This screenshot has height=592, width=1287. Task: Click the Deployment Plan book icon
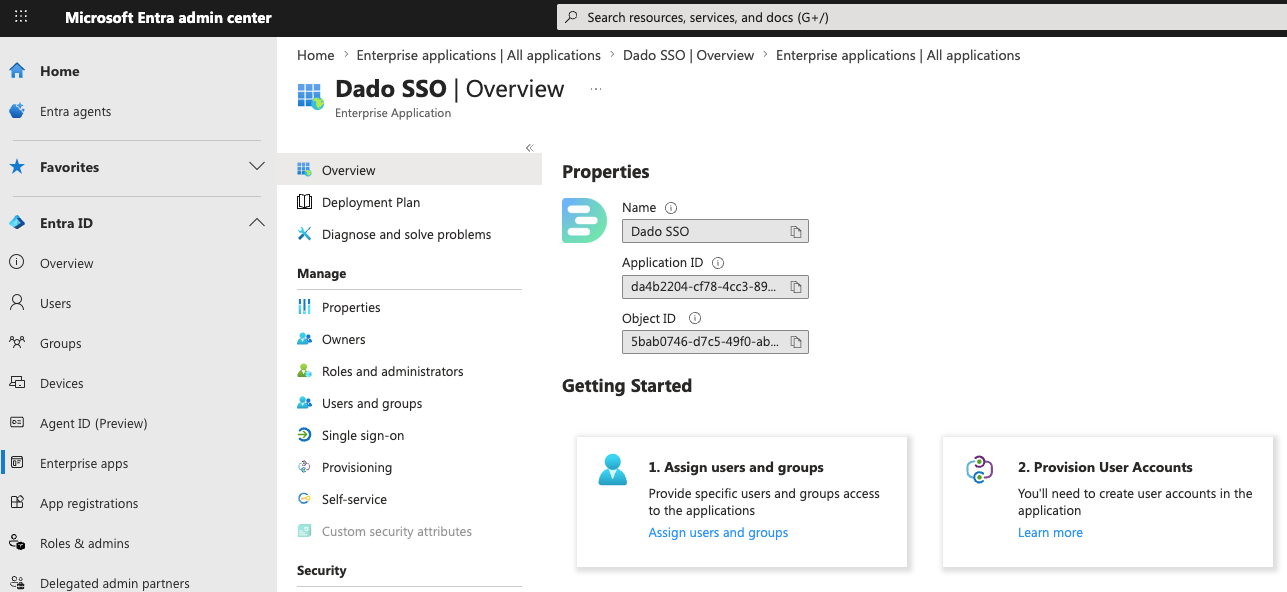pos(305,202)
